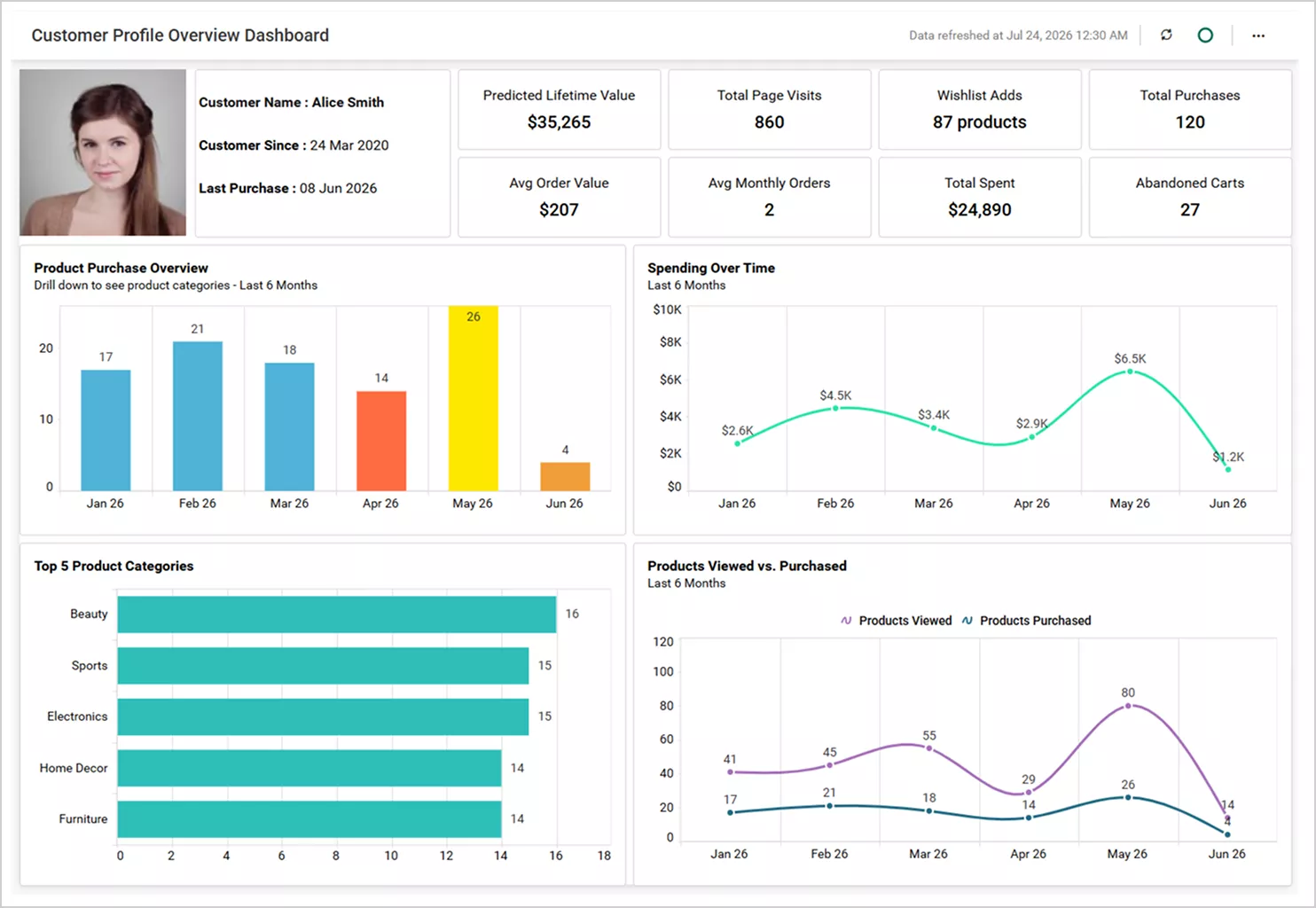Click the Sports category bar
Viewport: 1316px width, 908px height.
pos(323,666)
